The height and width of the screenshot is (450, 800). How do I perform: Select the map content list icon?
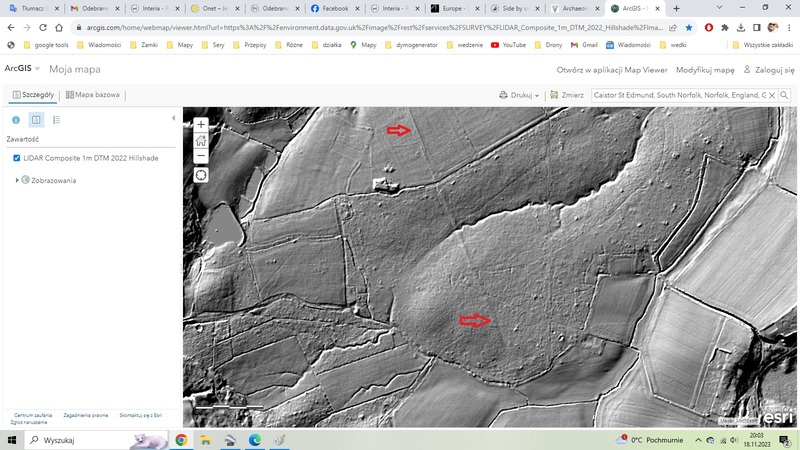pos(36,120)
